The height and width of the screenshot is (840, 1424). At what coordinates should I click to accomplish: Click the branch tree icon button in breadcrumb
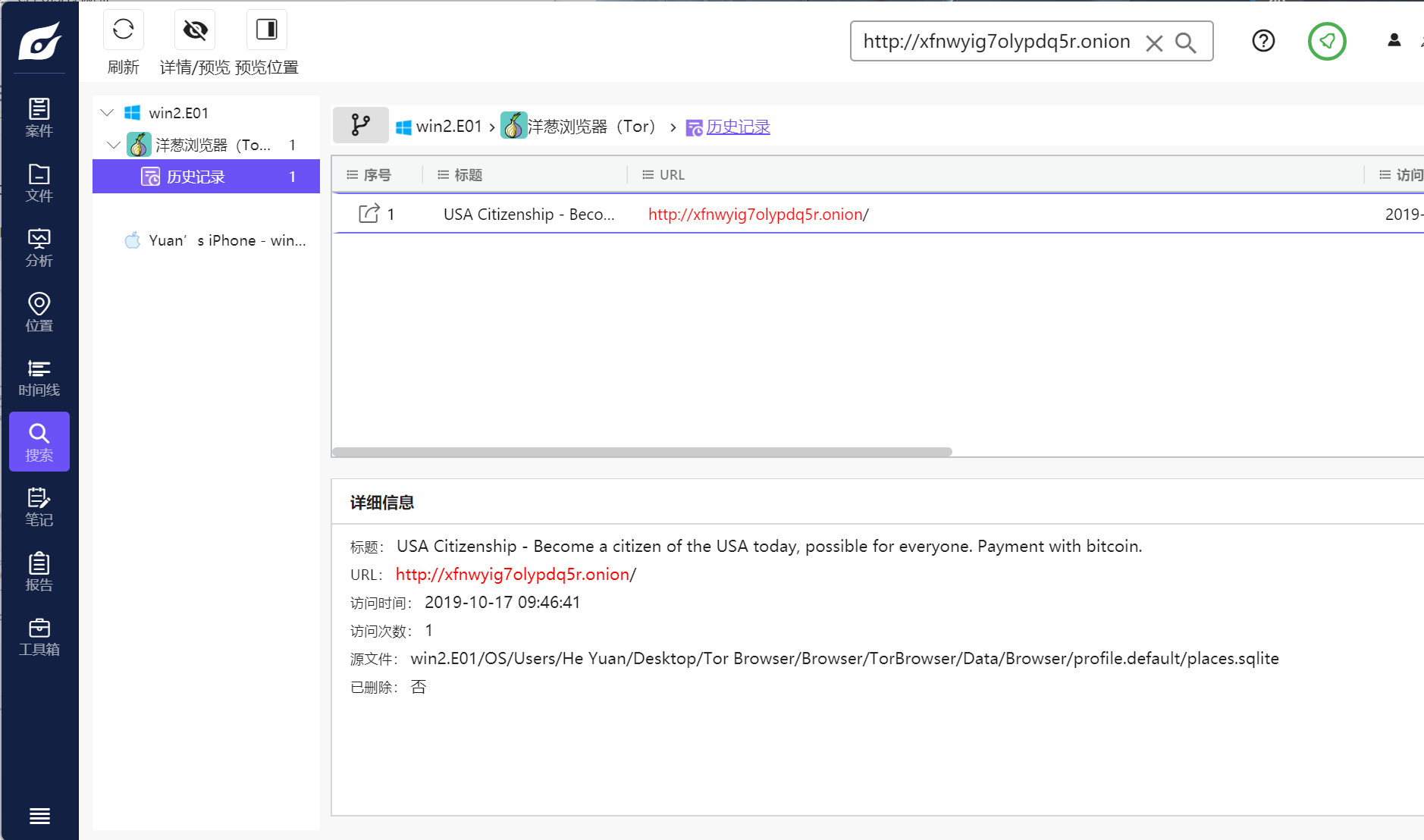point(361,125)
